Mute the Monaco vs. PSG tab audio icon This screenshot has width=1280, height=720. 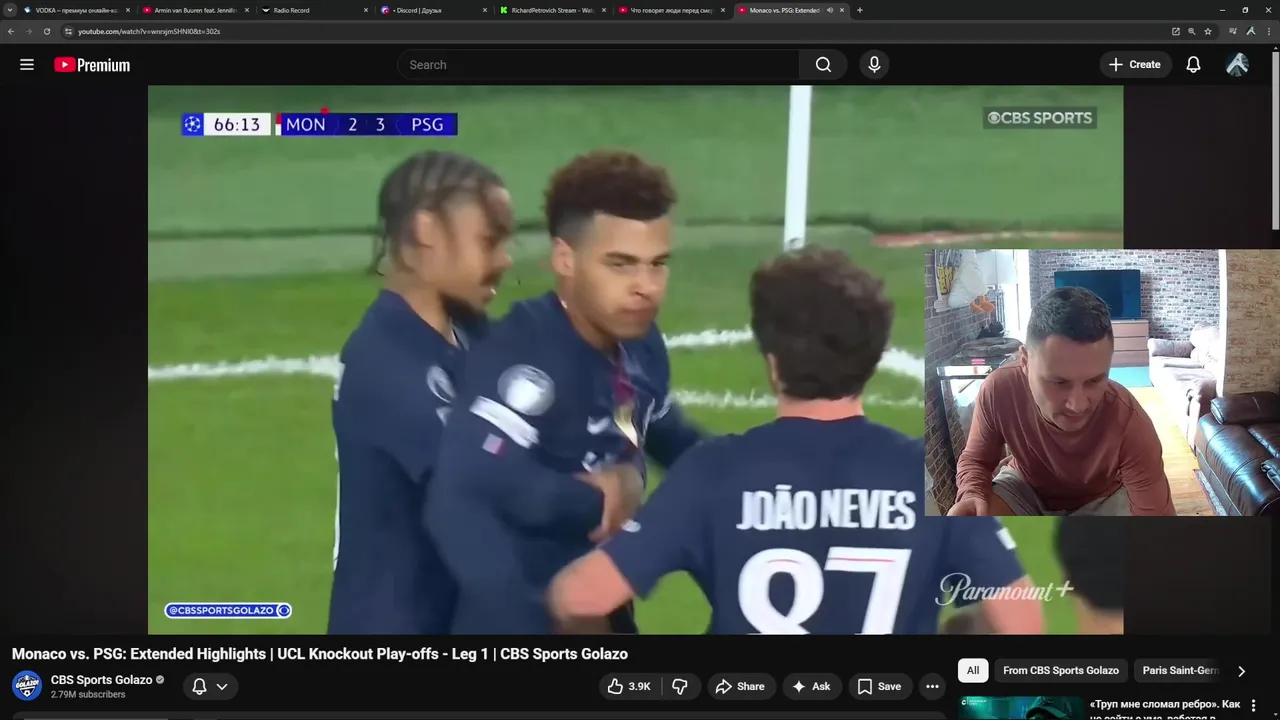pos(830,10)
